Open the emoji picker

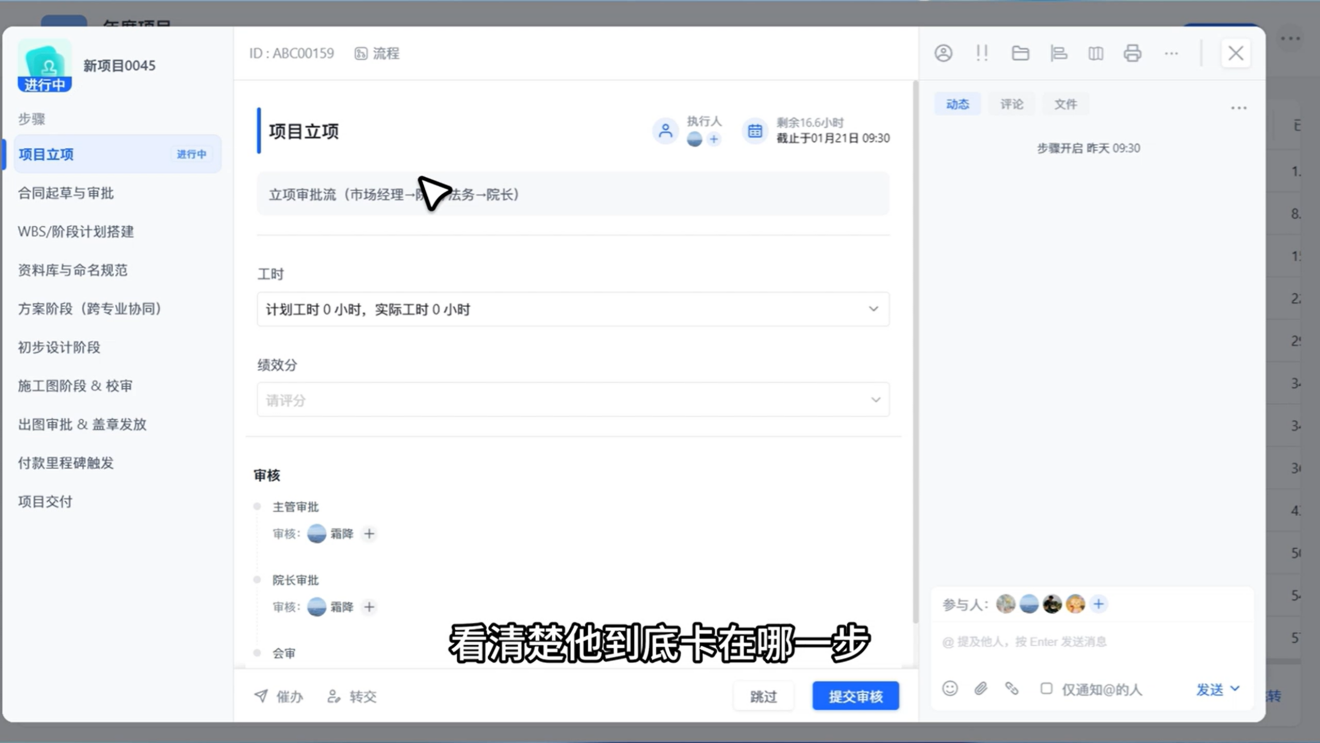click(x=950, y=689)
